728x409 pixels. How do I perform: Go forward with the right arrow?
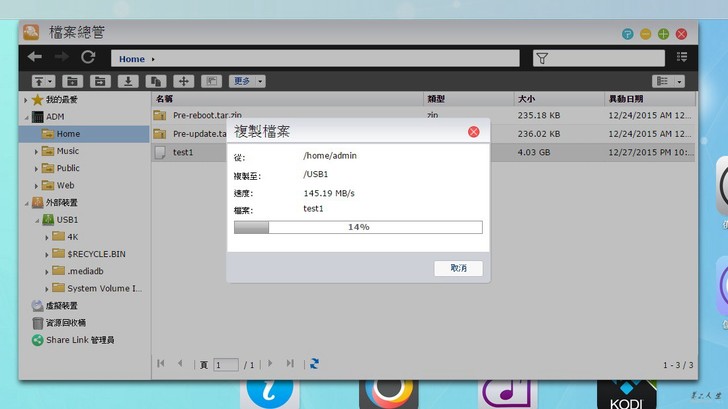tap(62, 57)
